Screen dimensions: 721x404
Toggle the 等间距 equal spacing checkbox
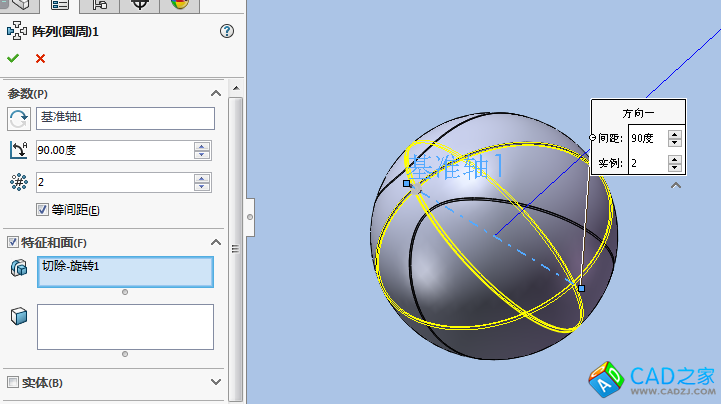point(42,210)
